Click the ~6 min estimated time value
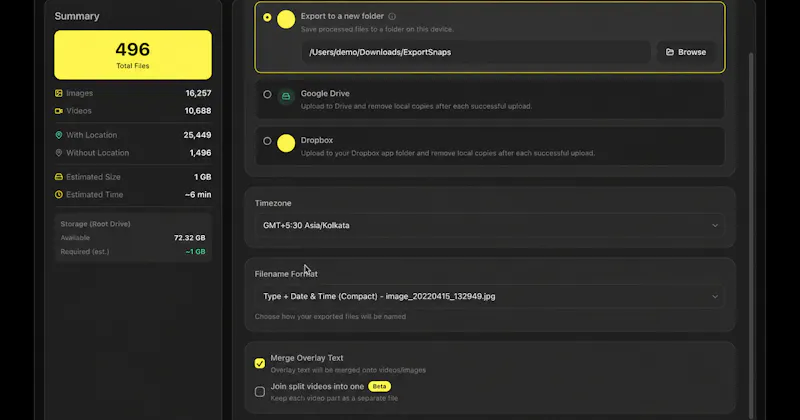Screen dimensions: 800x420 tap(198, 194)
